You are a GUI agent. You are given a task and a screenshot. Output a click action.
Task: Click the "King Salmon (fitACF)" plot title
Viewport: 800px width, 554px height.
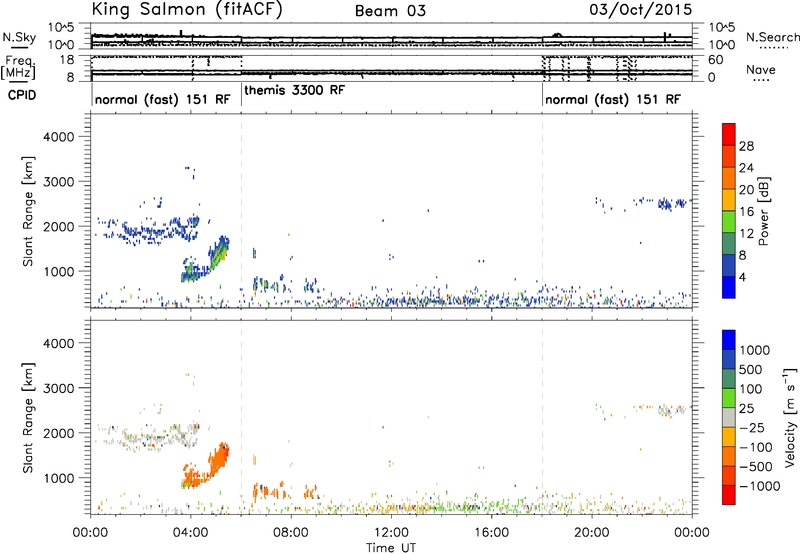tap(186, 10)
